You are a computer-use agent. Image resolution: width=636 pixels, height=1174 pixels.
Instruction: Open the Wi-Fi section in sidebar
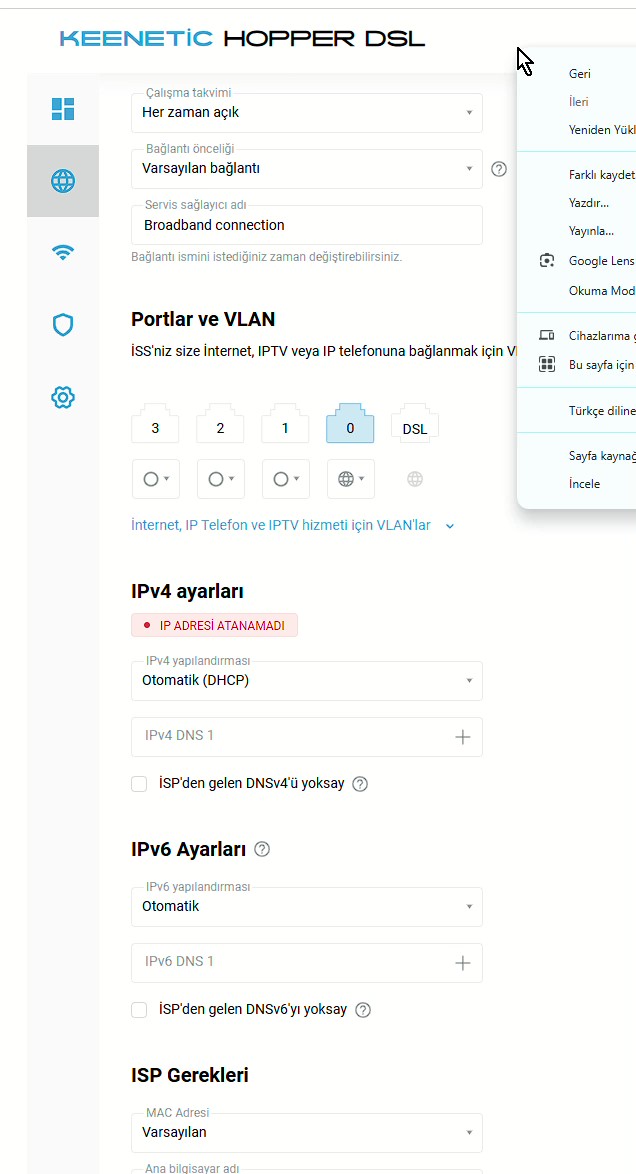coord(63,253)
